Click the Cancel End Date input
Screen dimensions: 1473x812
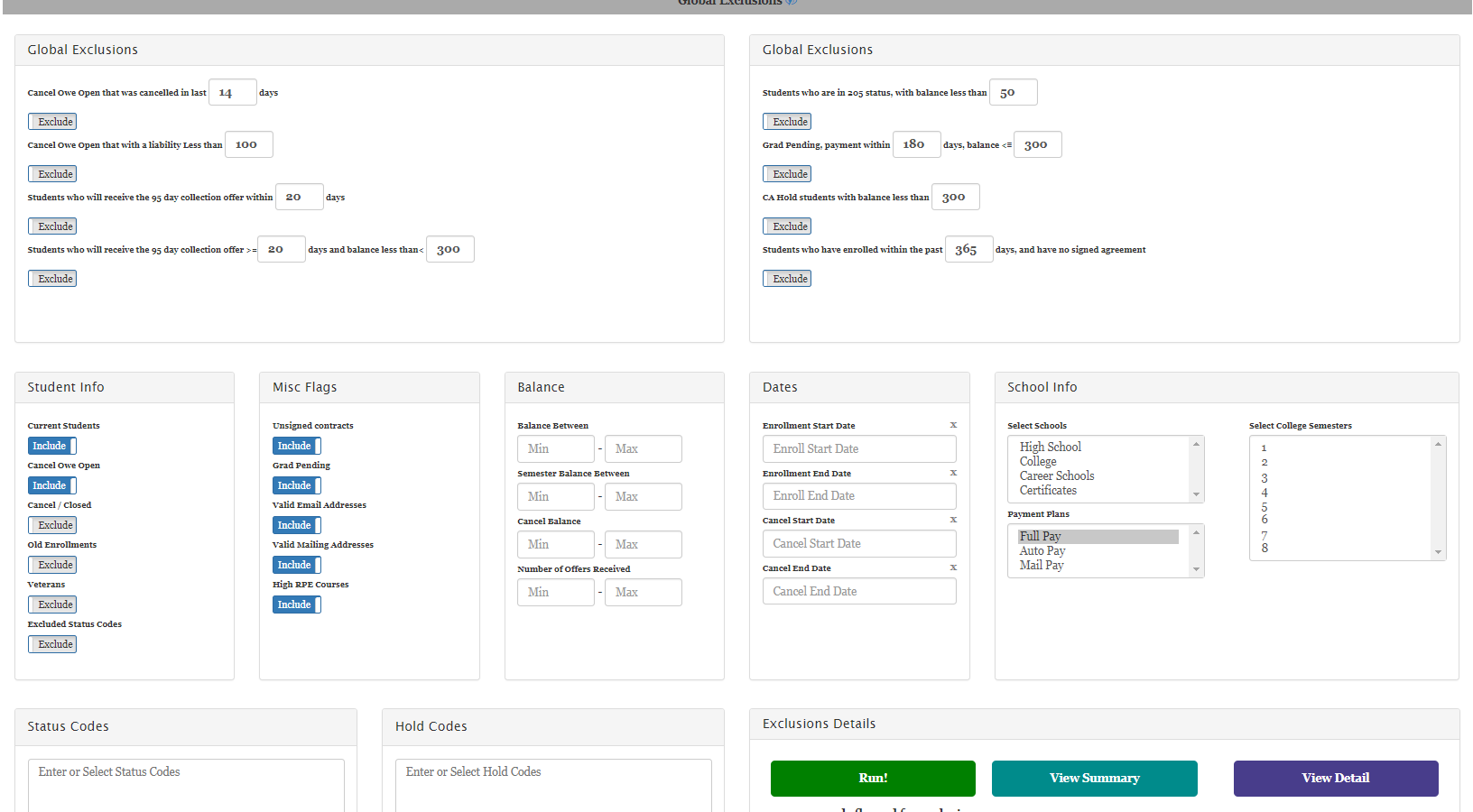click(x=859, y=591)
